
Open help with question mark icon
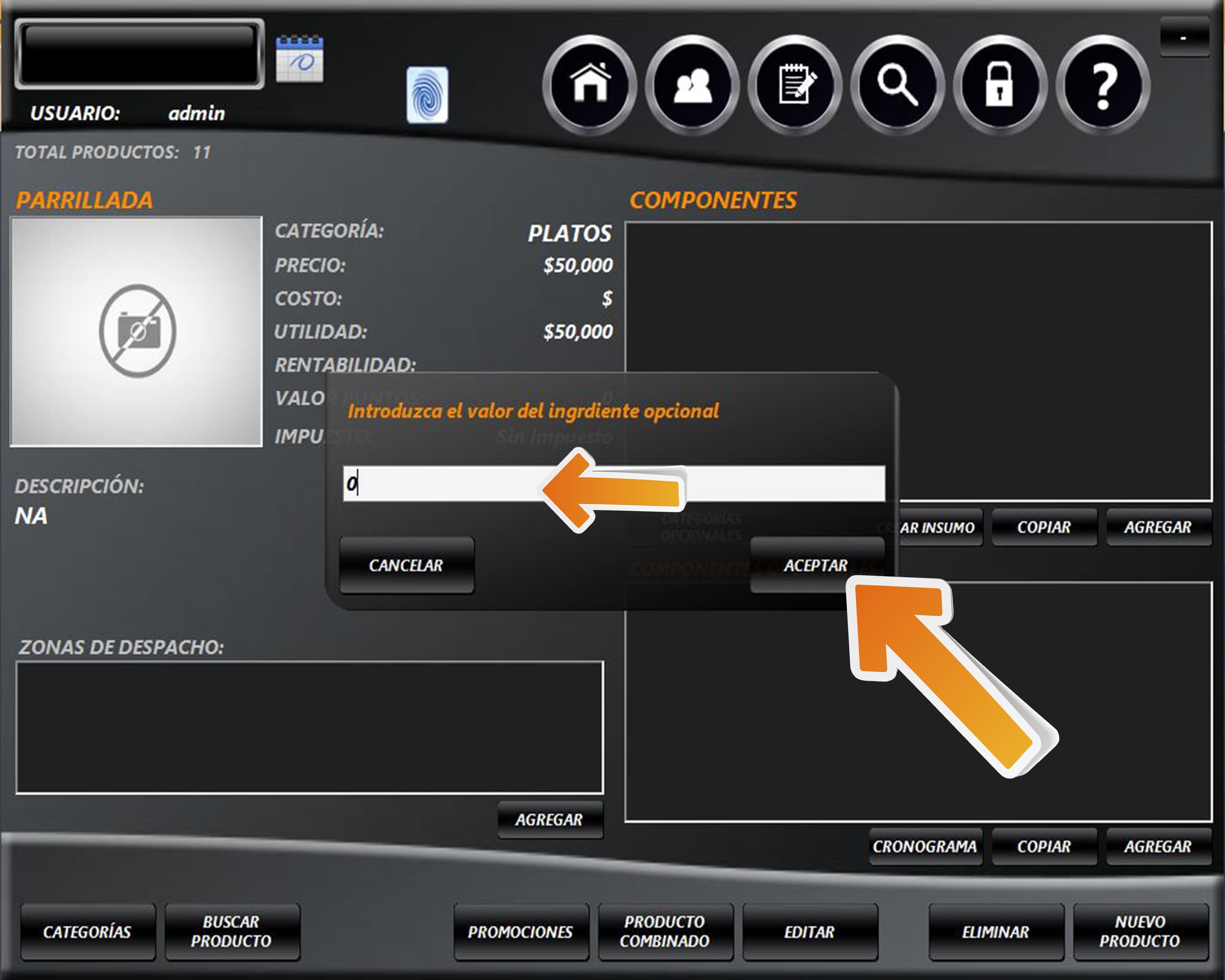(x=1103, y=85)
